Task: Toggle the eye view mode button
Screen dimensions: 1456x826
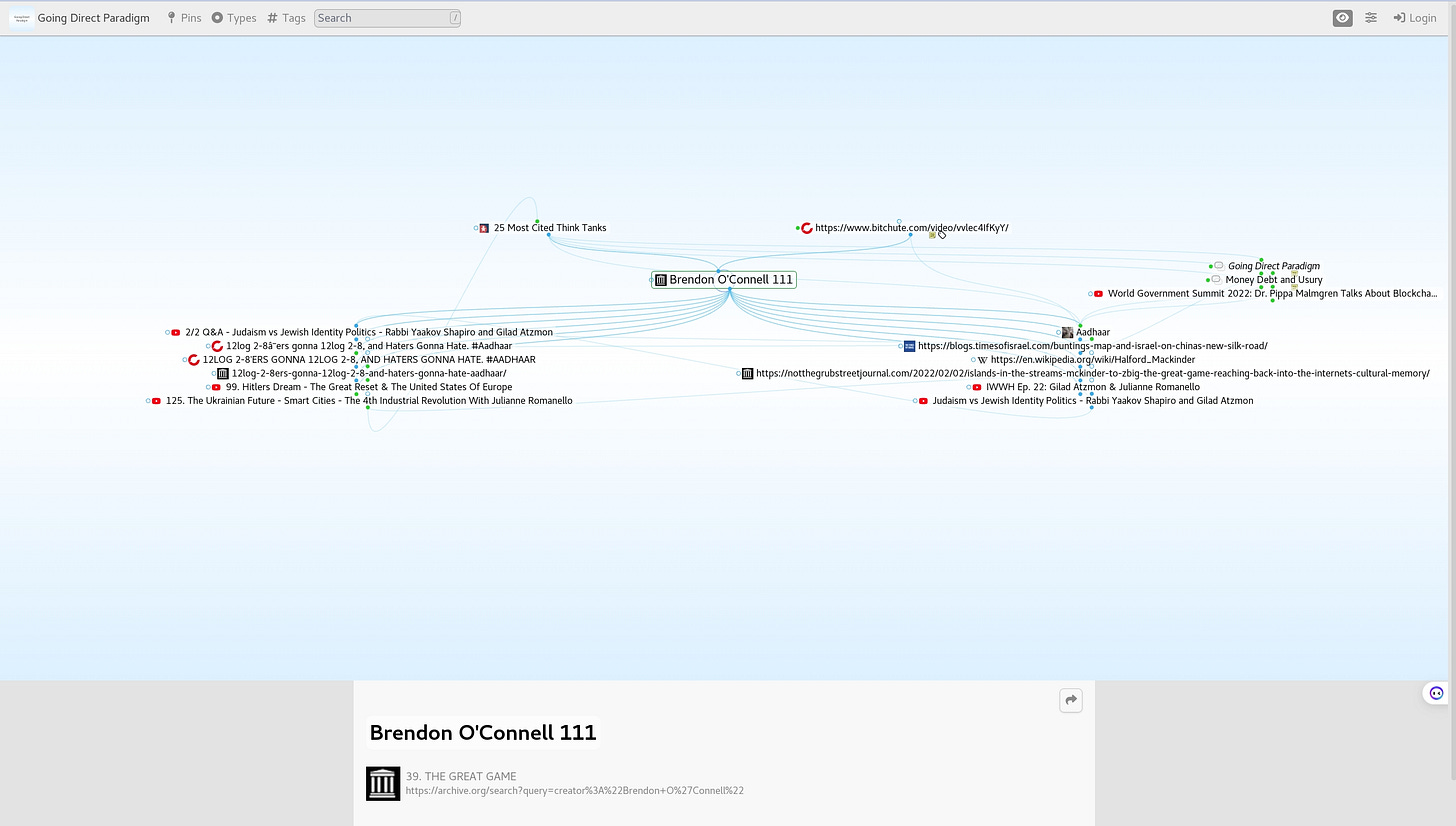Action: 1343,18
